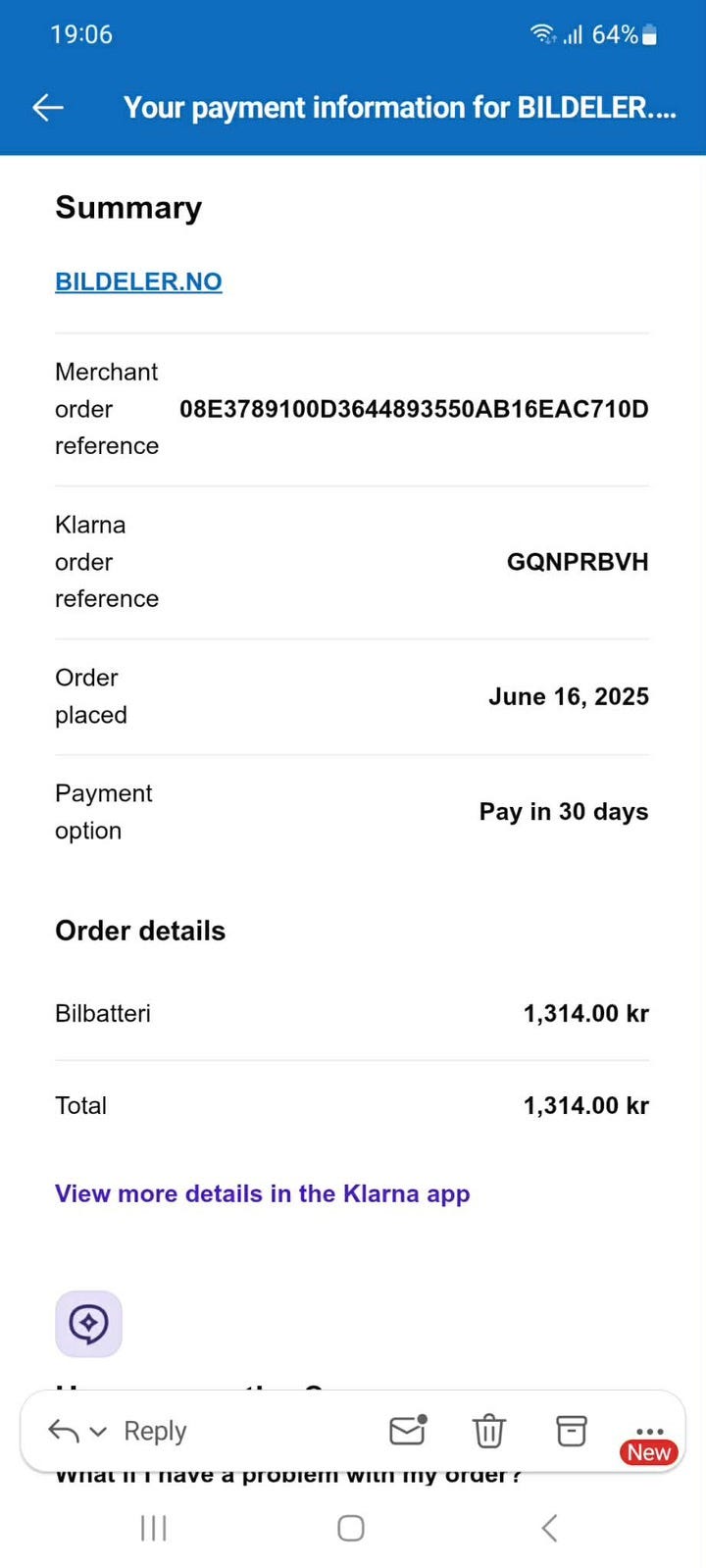Tap the merchant order reference number

tap(414, 409)
